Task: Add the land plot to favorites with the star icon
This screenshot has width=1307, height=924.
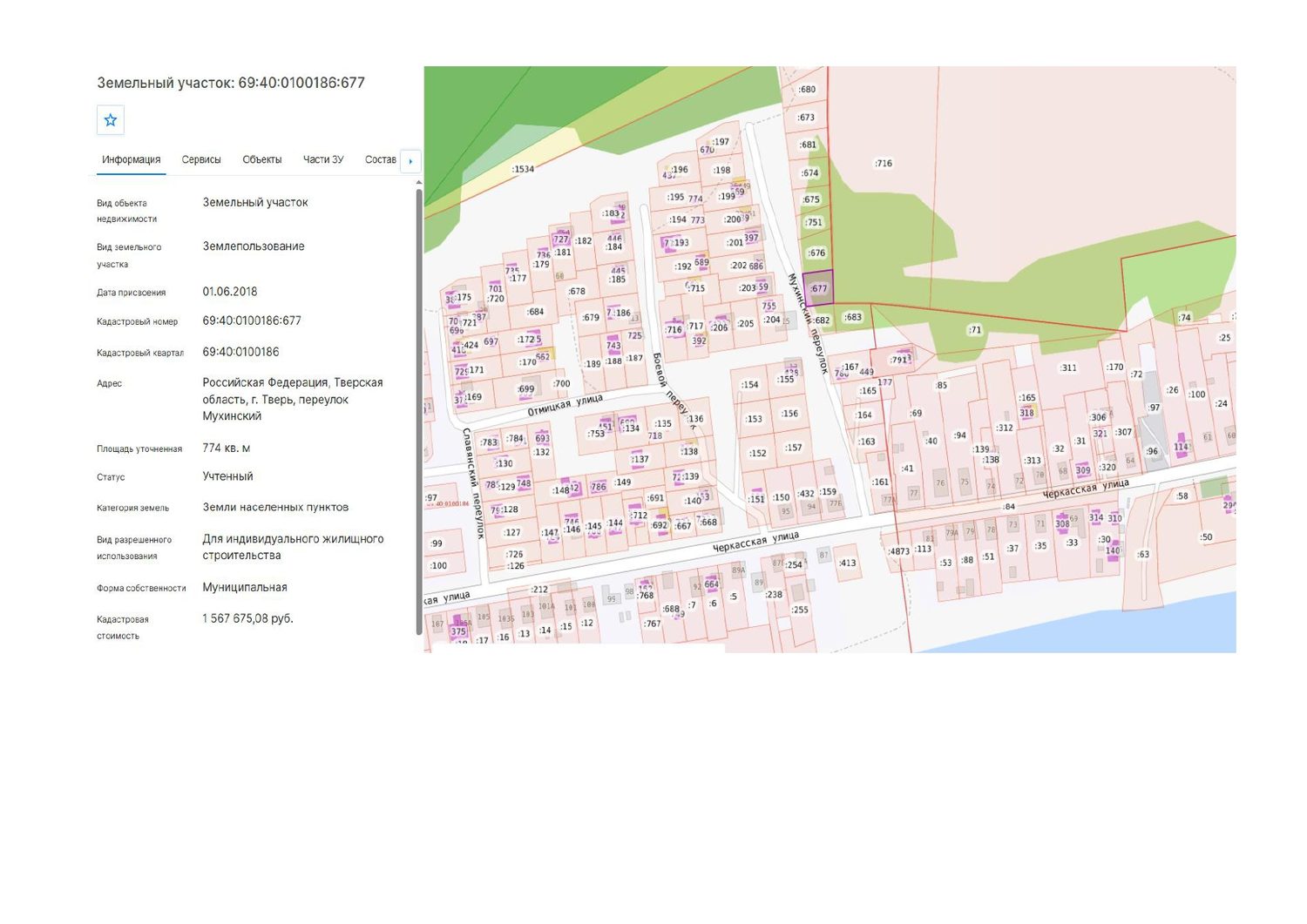Action: (111, 120)
